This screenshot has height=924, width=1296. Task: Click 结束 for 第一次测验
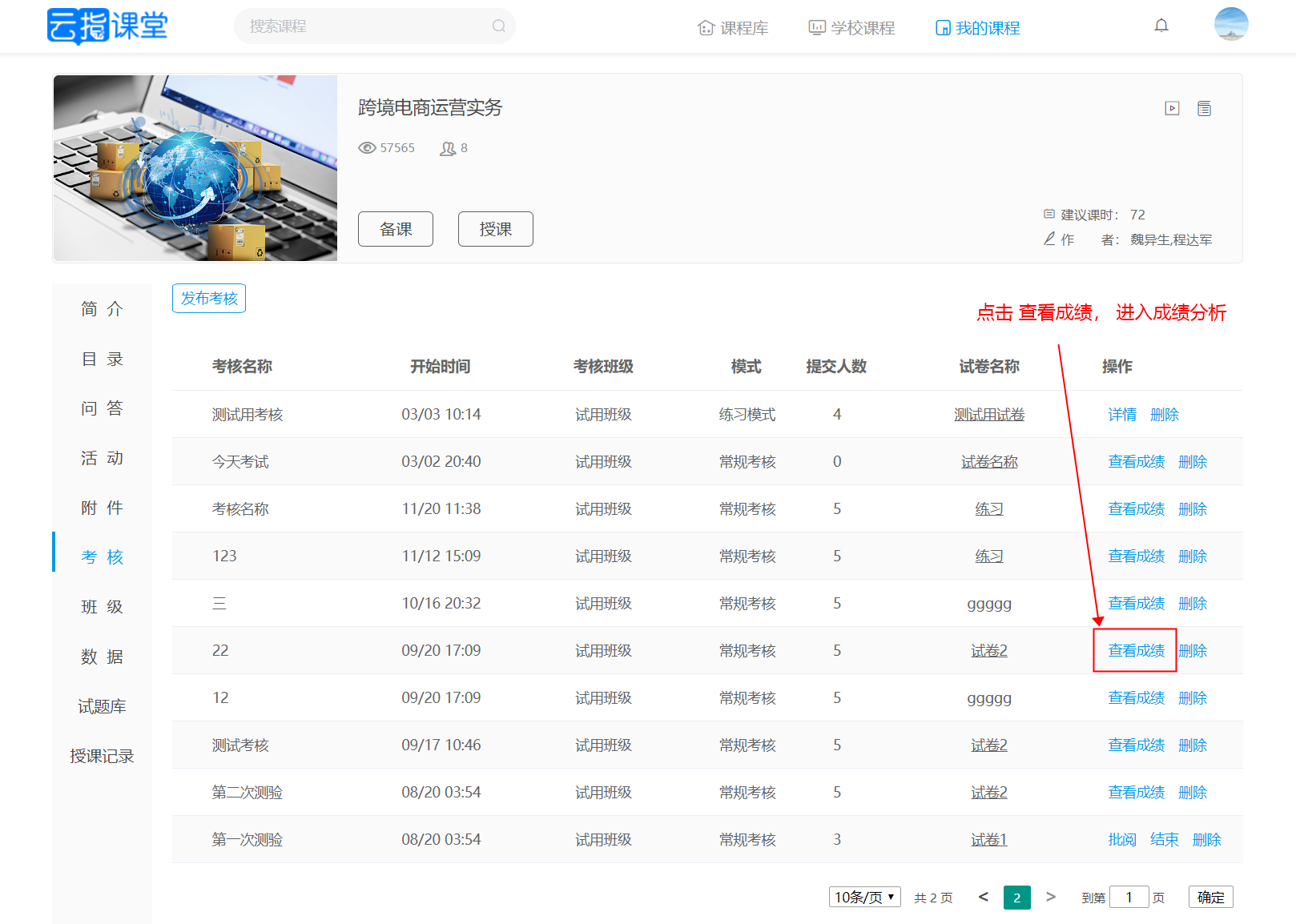[1165, 840]
